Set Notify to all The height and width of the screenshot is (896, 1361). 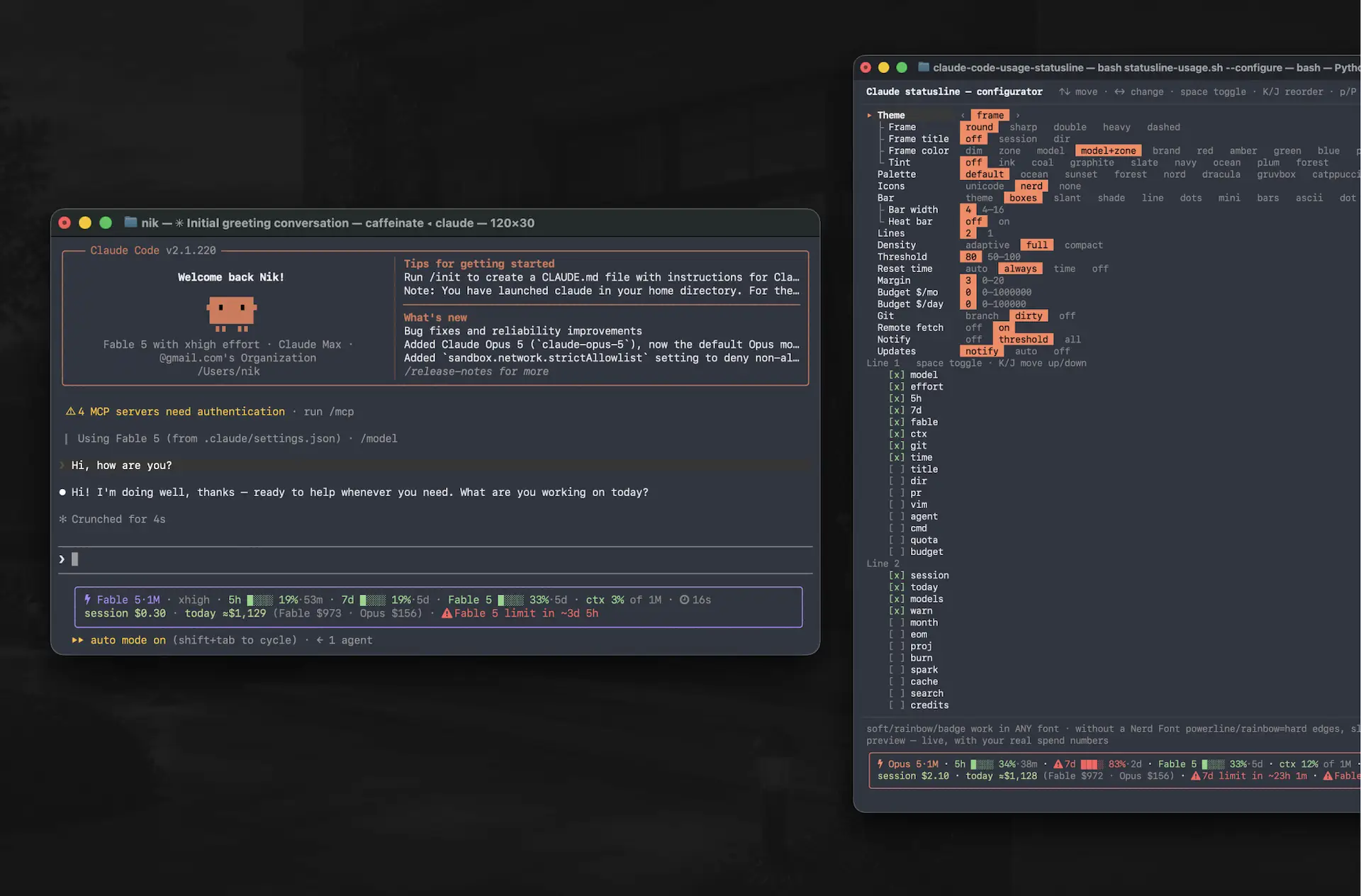pyautogui.click(x=1072, y=340)
